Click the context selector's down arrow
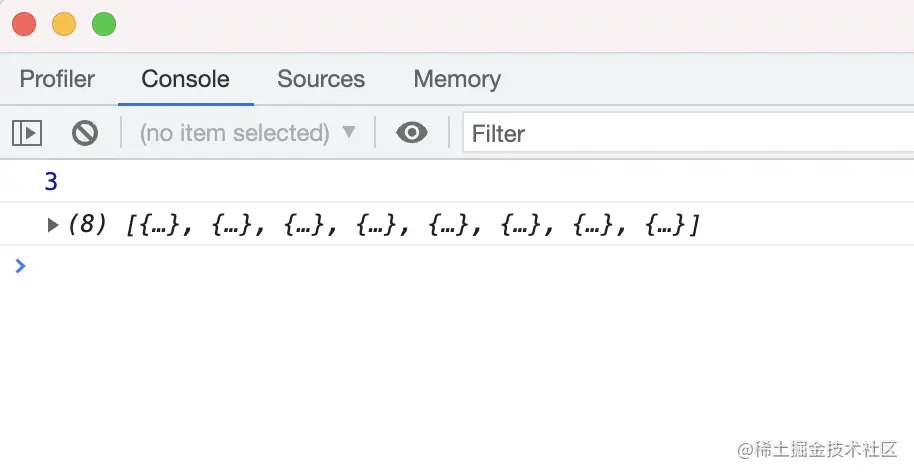The width and height of the screenshot is (914, 476). [349, 132]
